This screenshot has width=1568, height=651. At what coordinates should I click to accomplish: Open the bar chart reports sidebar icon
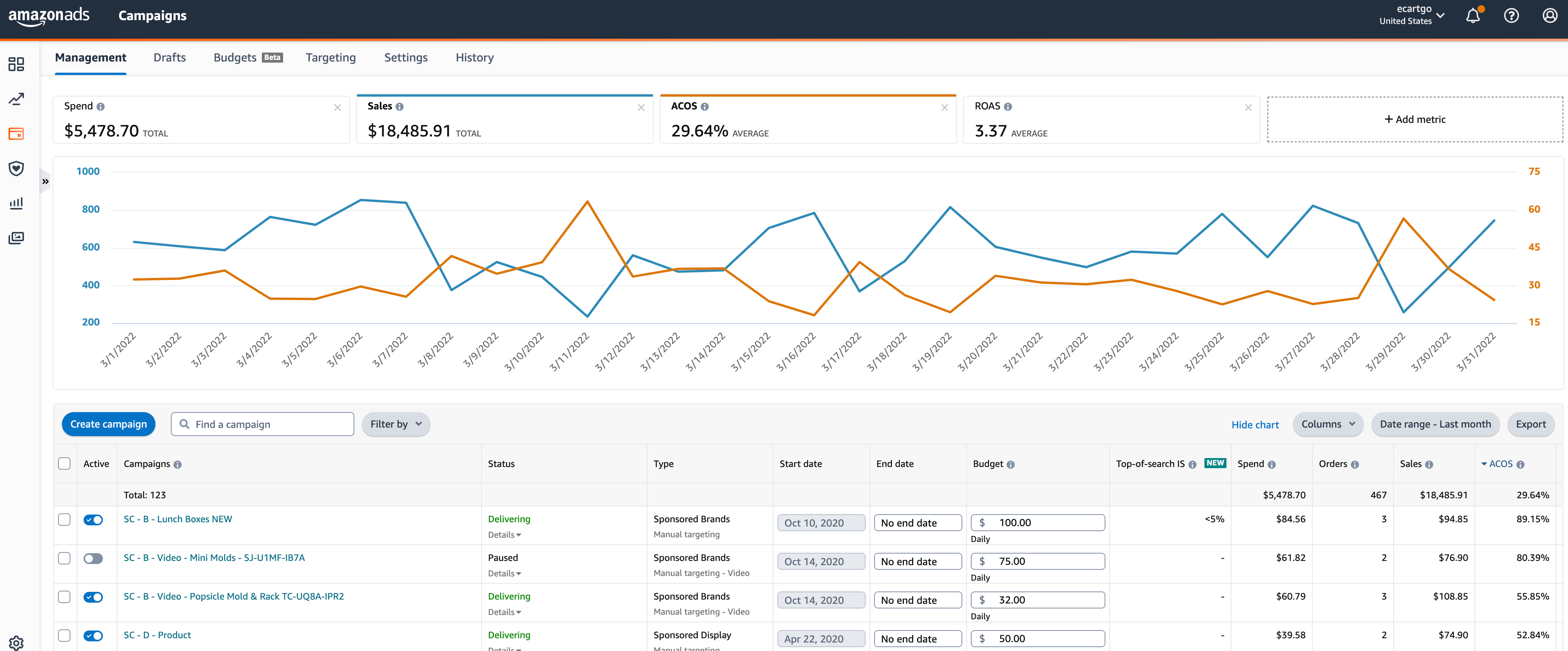(16, 203)
